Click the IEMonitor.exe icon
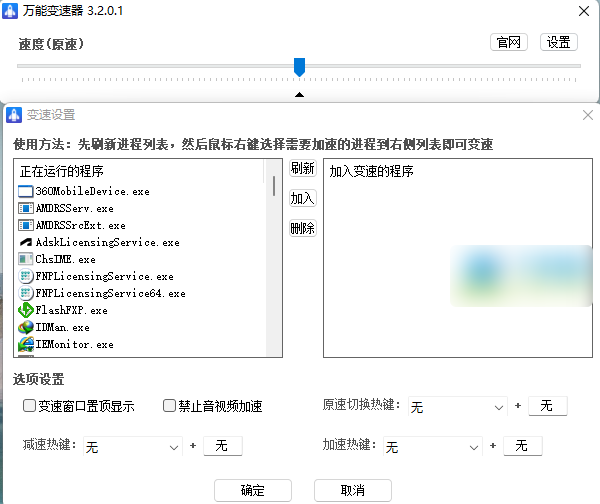This screenshot has height=504, width=600. [26, 344]
